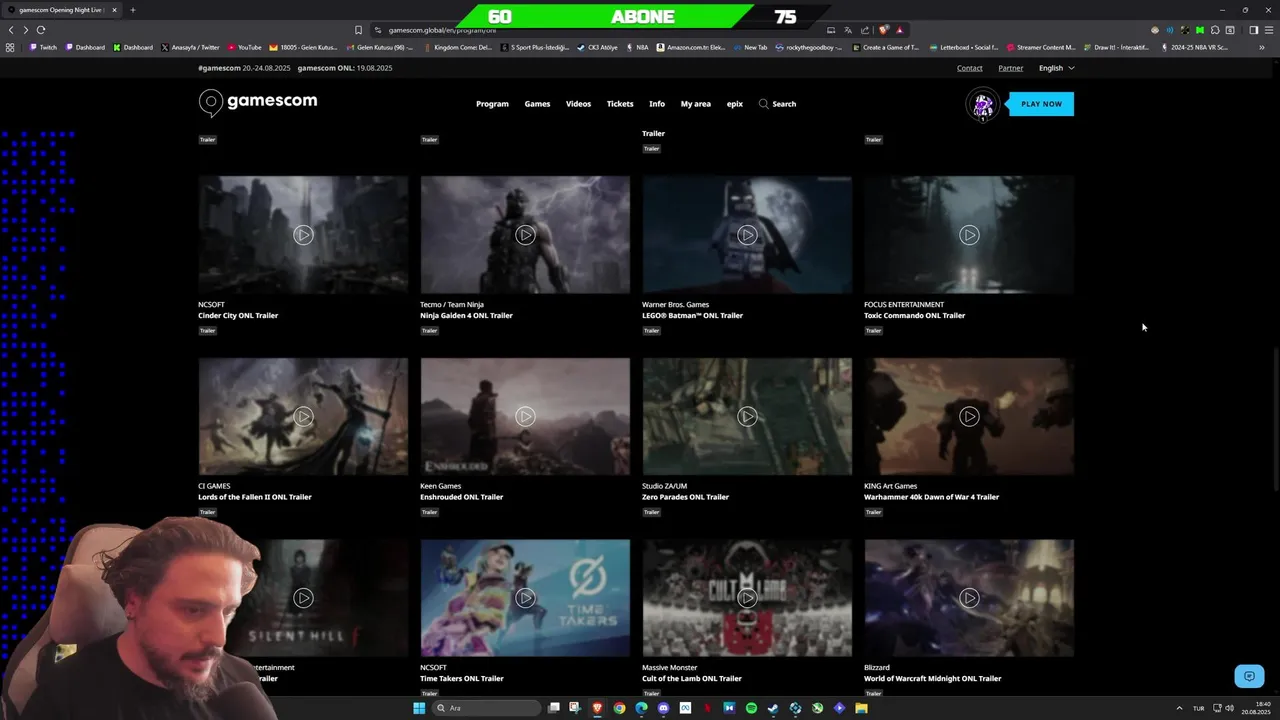1280x720 pixels.
Task: Click the volume icon in system tray
Action: [1229, 708]
